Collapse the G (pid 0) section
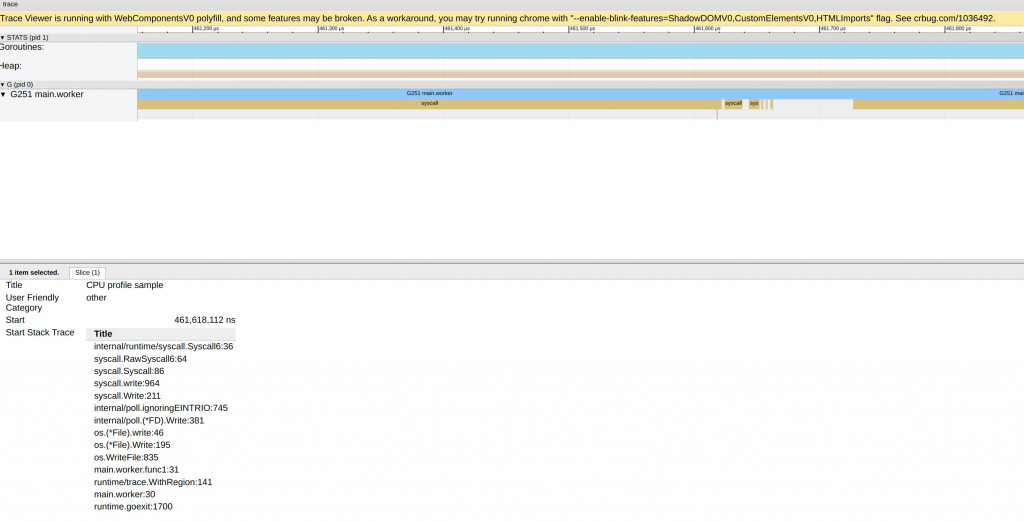 (x=3, y=85)
